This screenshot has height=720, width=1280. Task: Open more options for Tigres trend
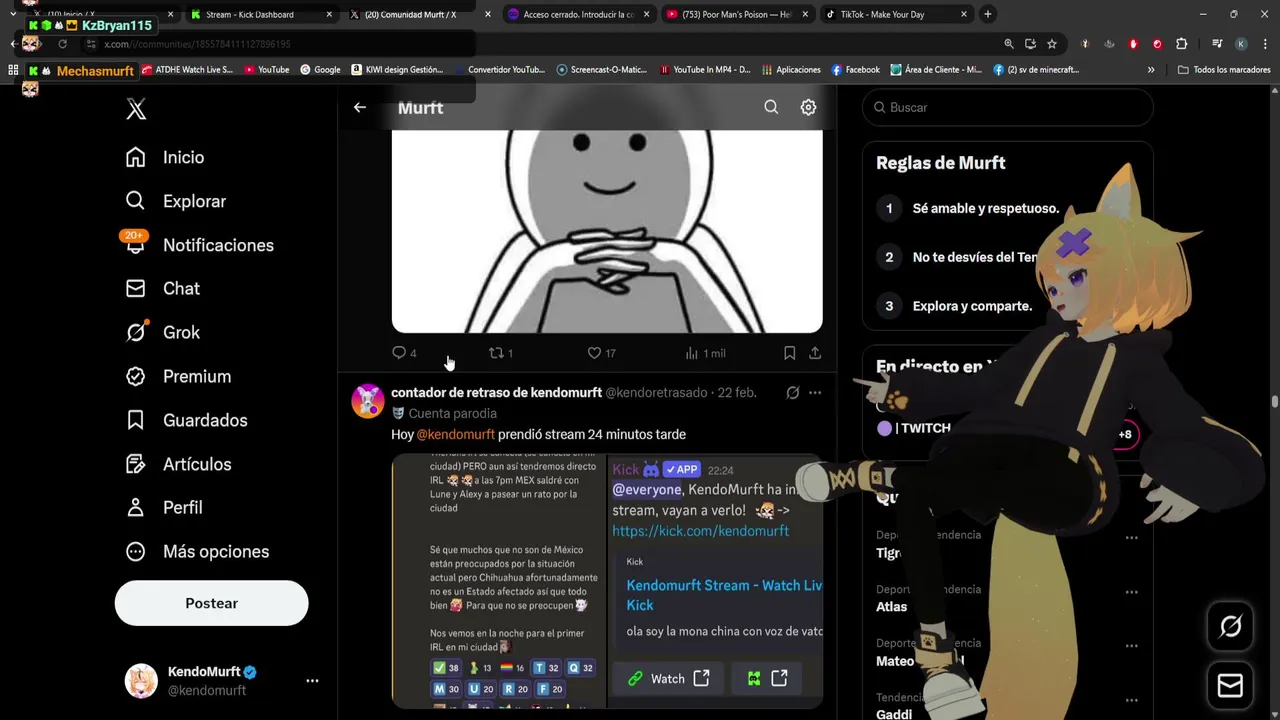pos(1131,537)
